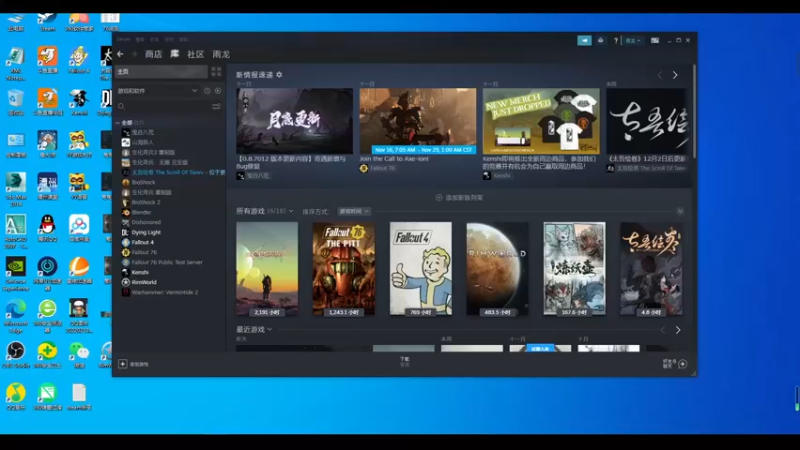Click the teal announcements megaphone button

tap(584, 40)
